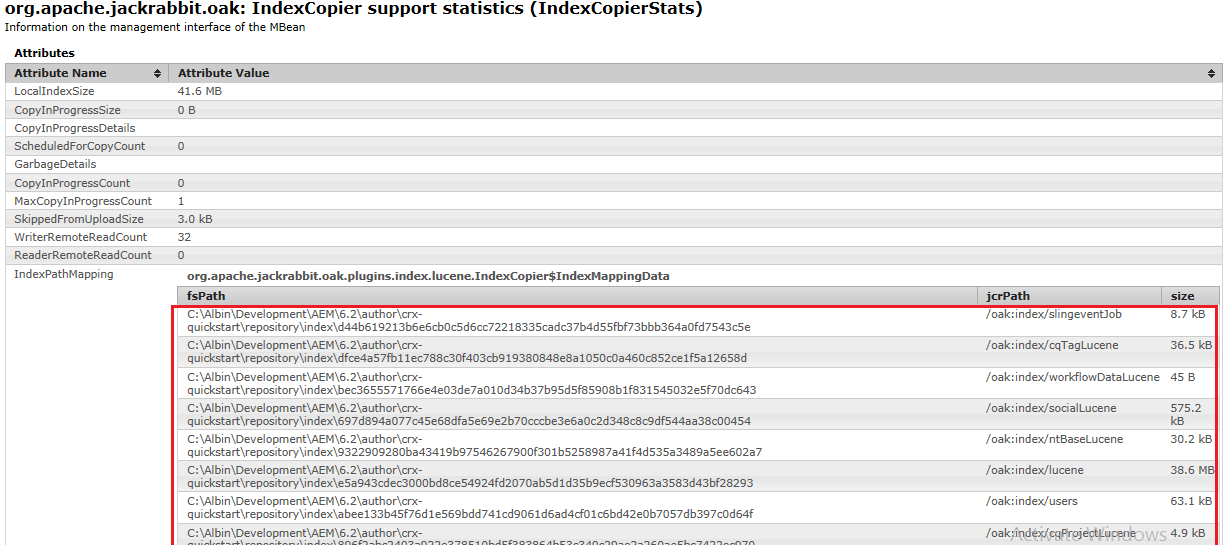Click the 30.2 kB size
1225x545 pixels.
click(x=1191, y=439)
